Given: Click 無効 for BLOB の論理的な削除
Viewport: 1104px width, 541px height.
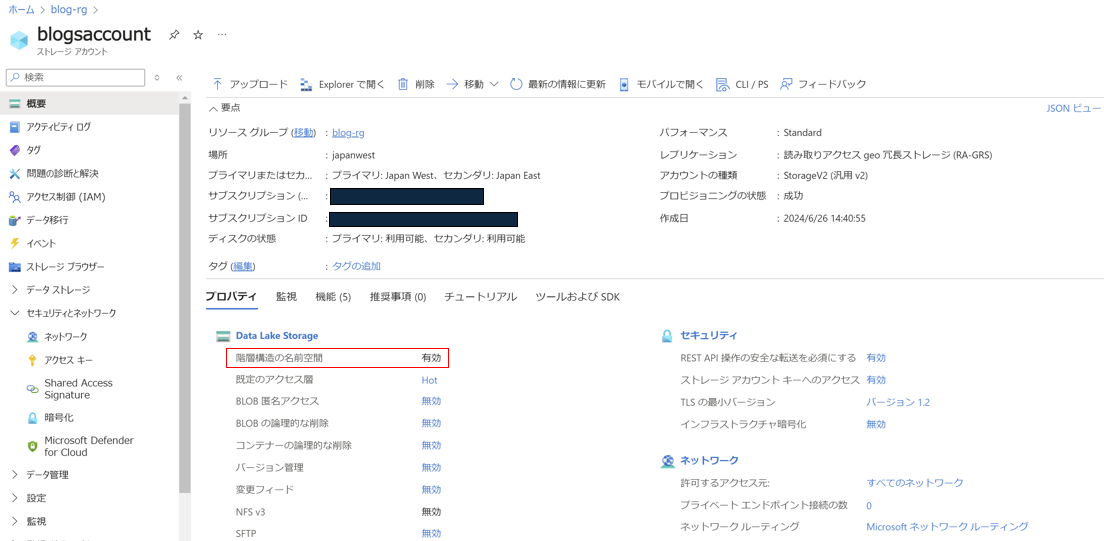Looking at the screenshot, I should pyautogui.click(x=432, y=423).
